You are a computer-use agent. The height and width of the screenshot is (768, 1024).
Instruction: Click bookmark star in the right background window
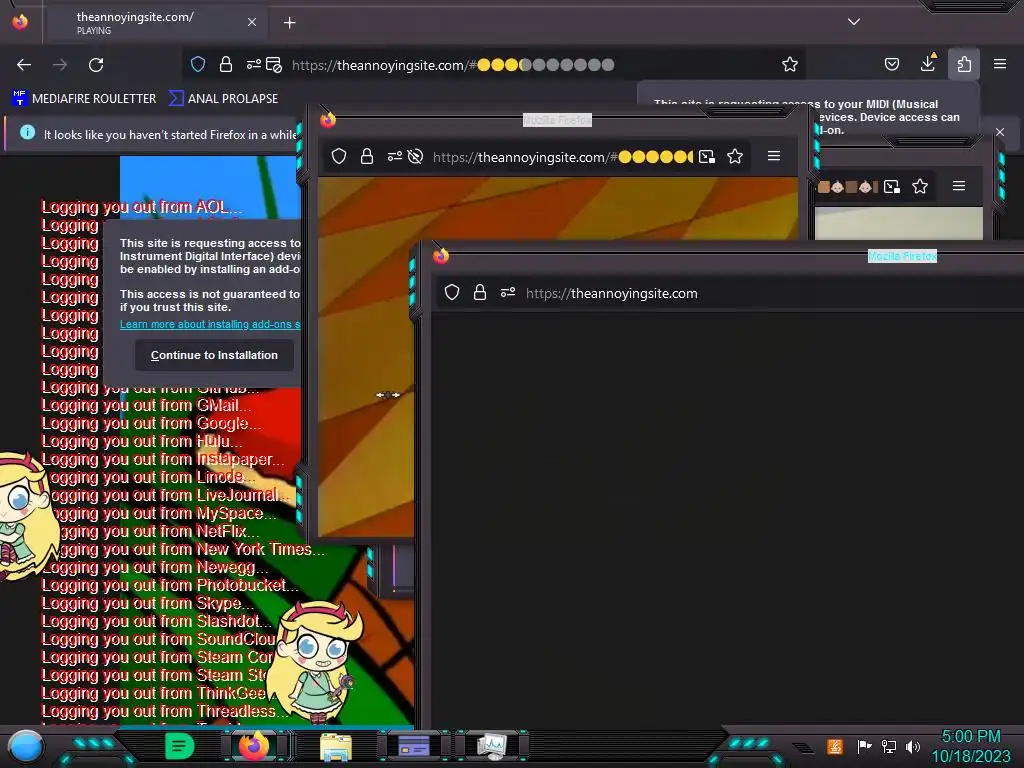tap(920, 186)
